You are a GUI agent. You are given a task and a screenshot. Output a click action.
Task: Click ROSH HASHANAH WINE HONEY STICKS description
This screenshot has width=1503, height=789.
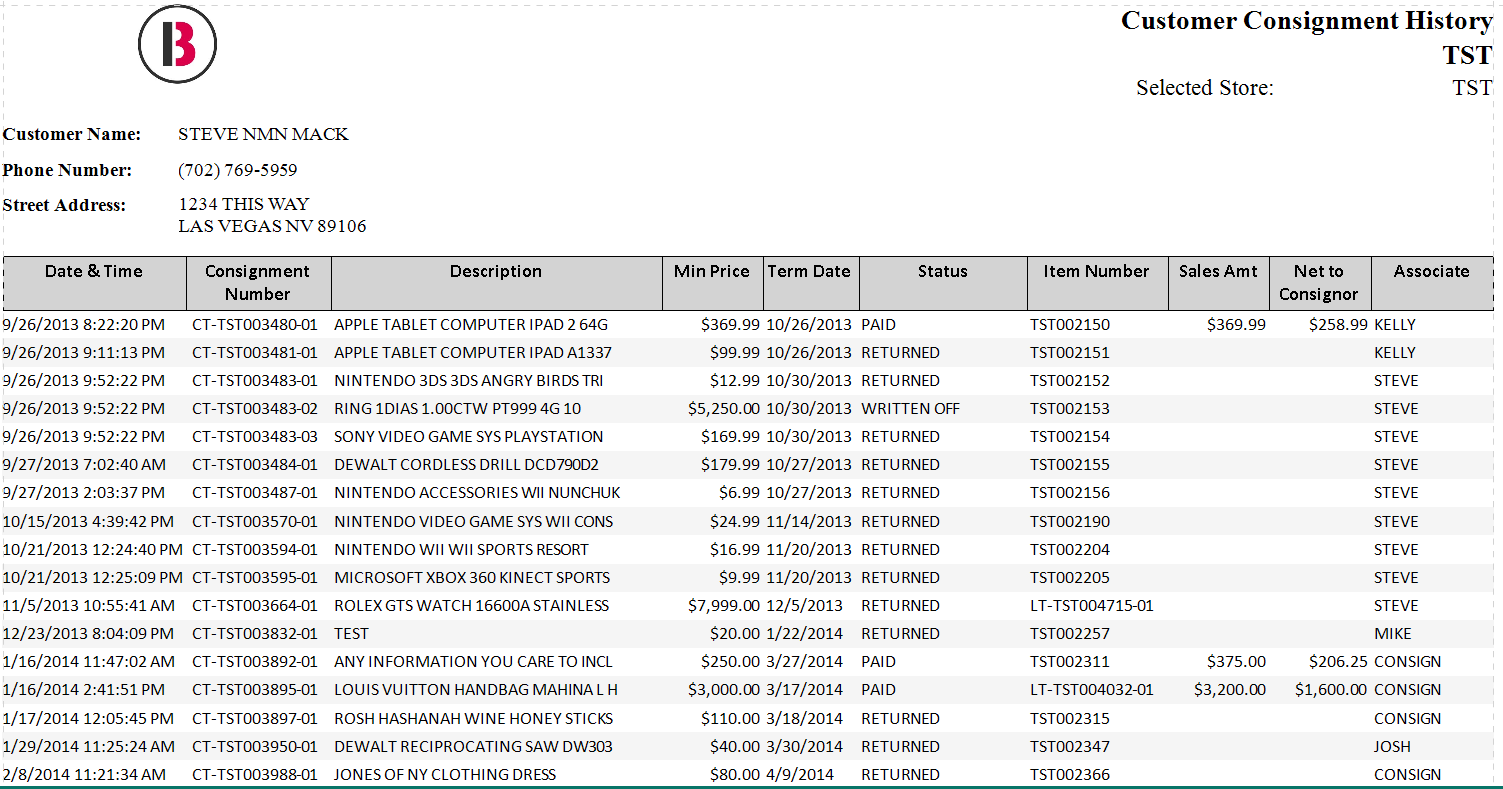(474, 719)
